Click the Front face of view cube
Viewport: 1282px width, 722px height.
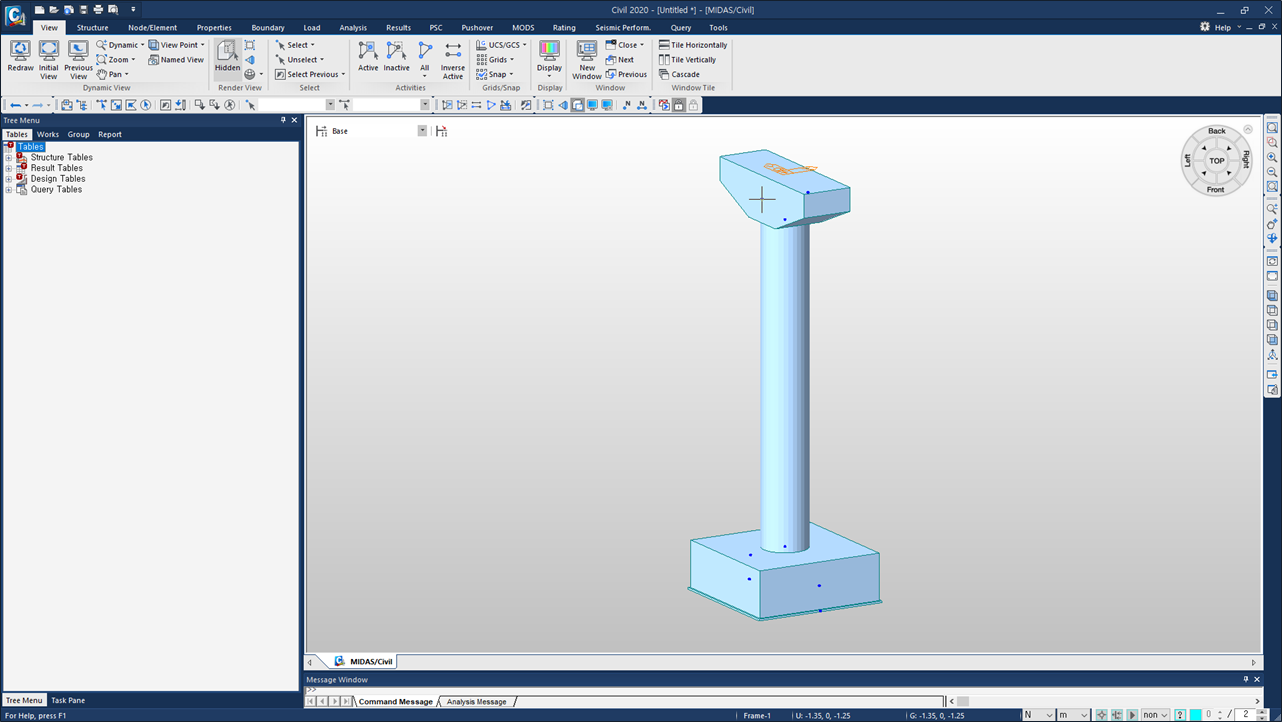tap(1215, 189)
